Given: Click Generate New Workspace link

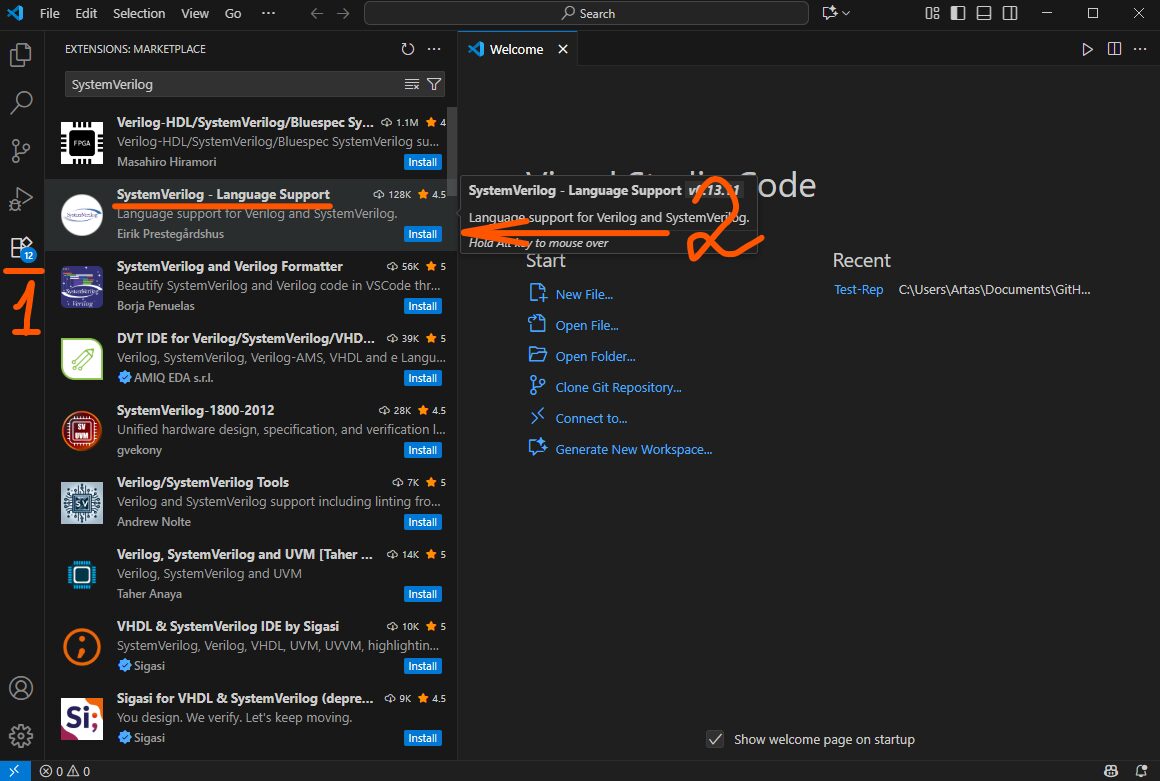Looking at the screenshot, I should pos(634,450).
